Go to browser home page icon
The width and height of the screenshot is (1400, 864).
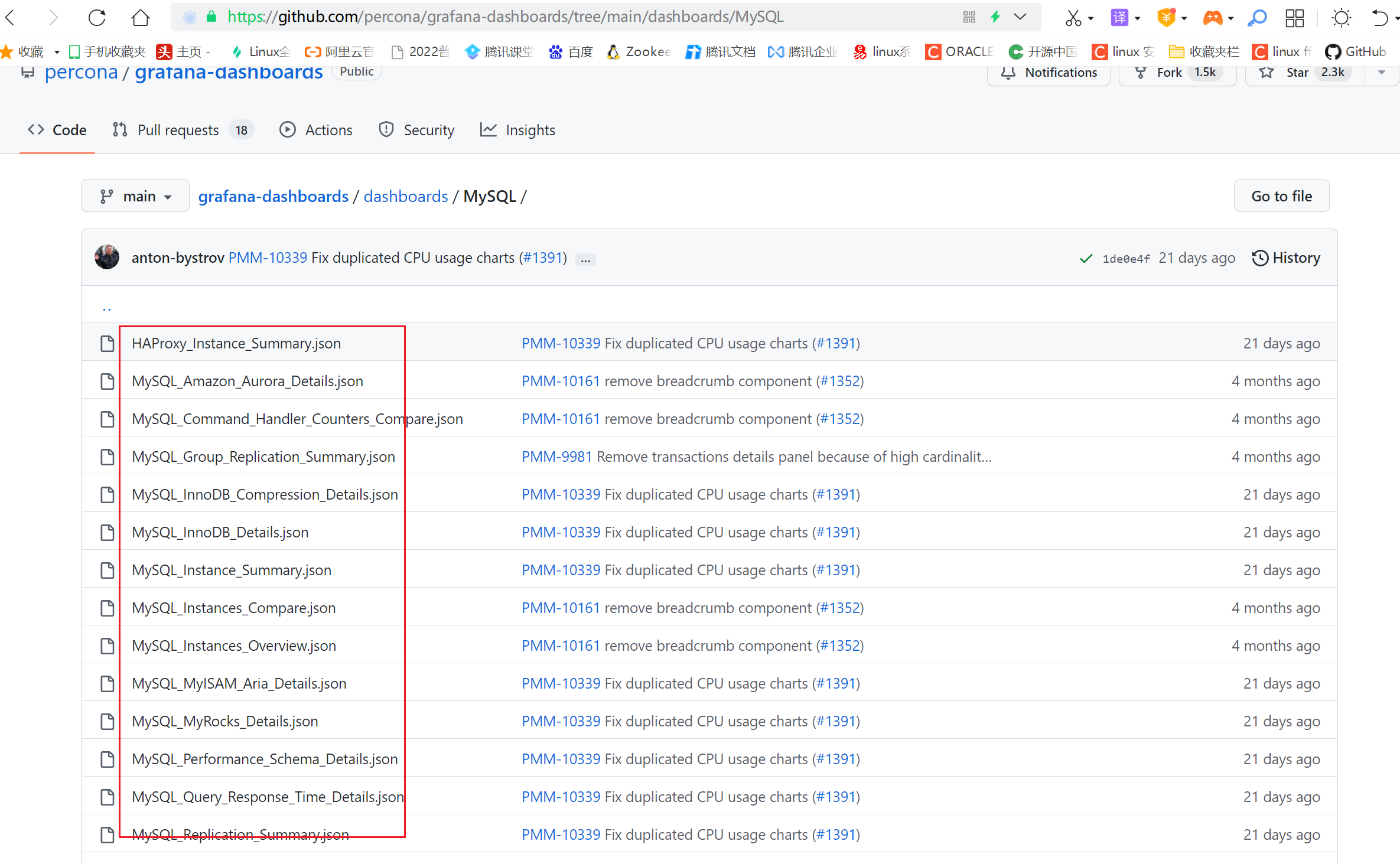141,17
